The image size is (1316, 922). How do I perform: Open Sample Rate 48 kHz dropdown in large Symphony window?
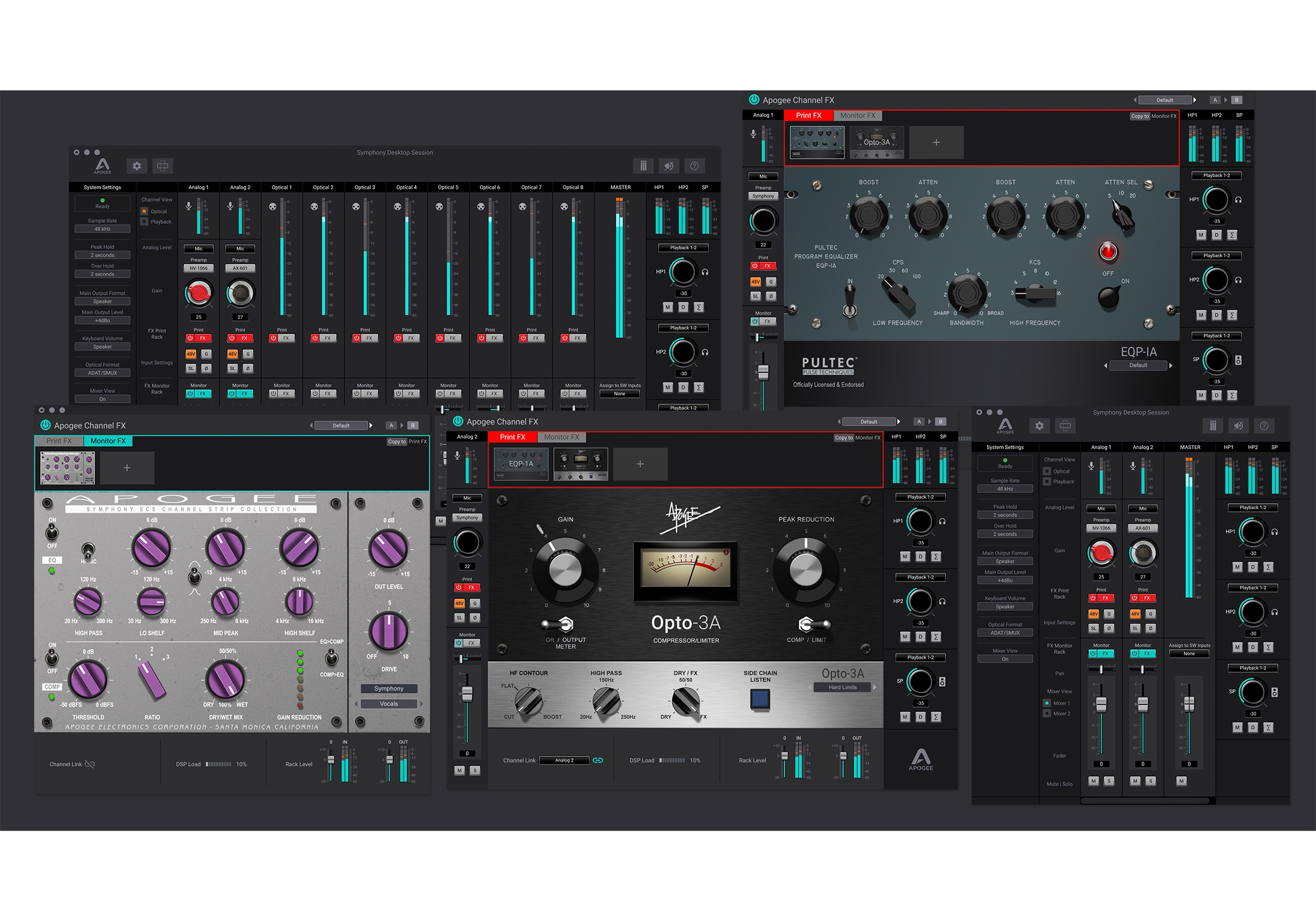102,229
